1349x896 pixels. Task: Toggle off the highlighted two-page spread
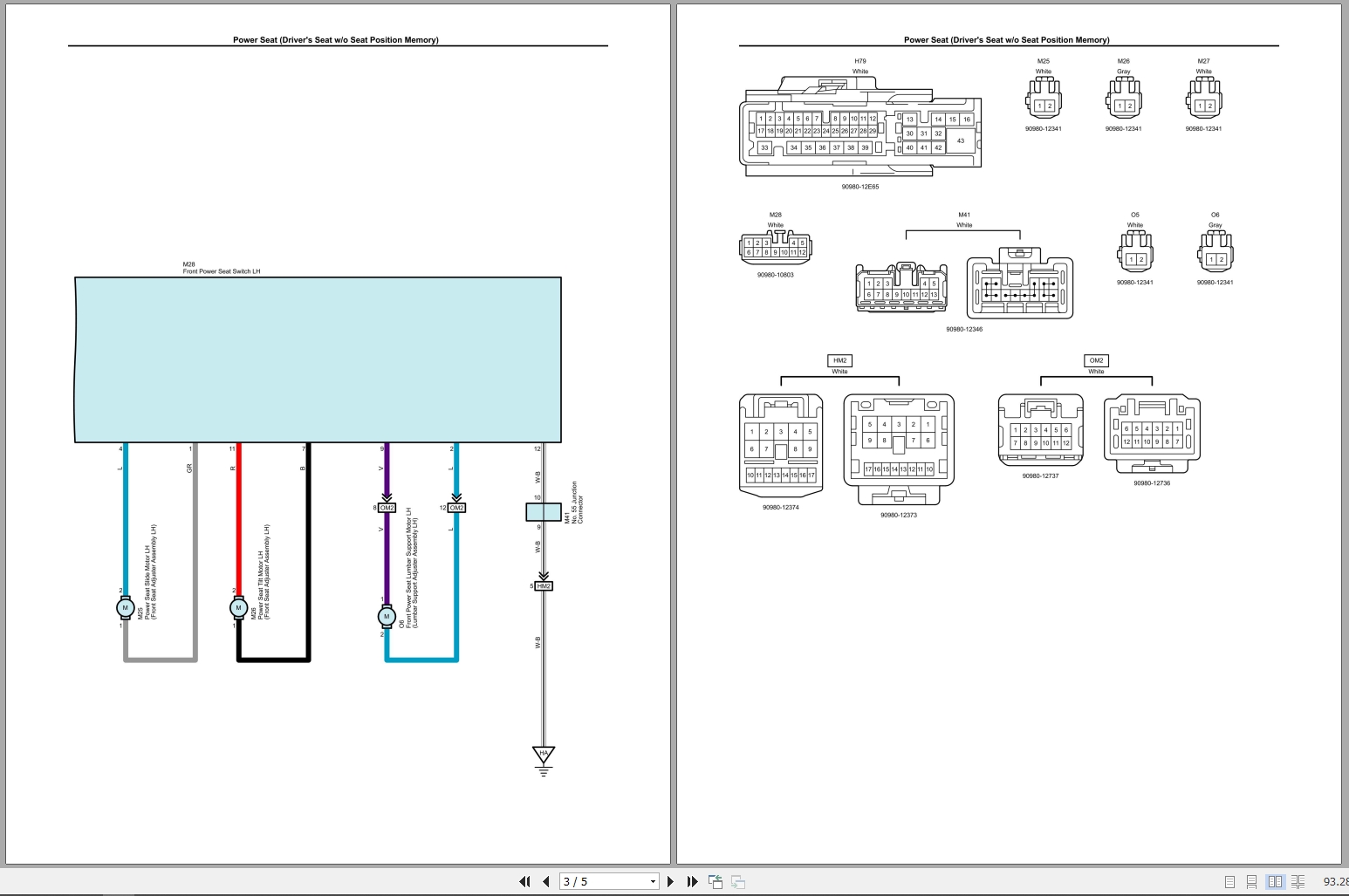click(1276, 881)
